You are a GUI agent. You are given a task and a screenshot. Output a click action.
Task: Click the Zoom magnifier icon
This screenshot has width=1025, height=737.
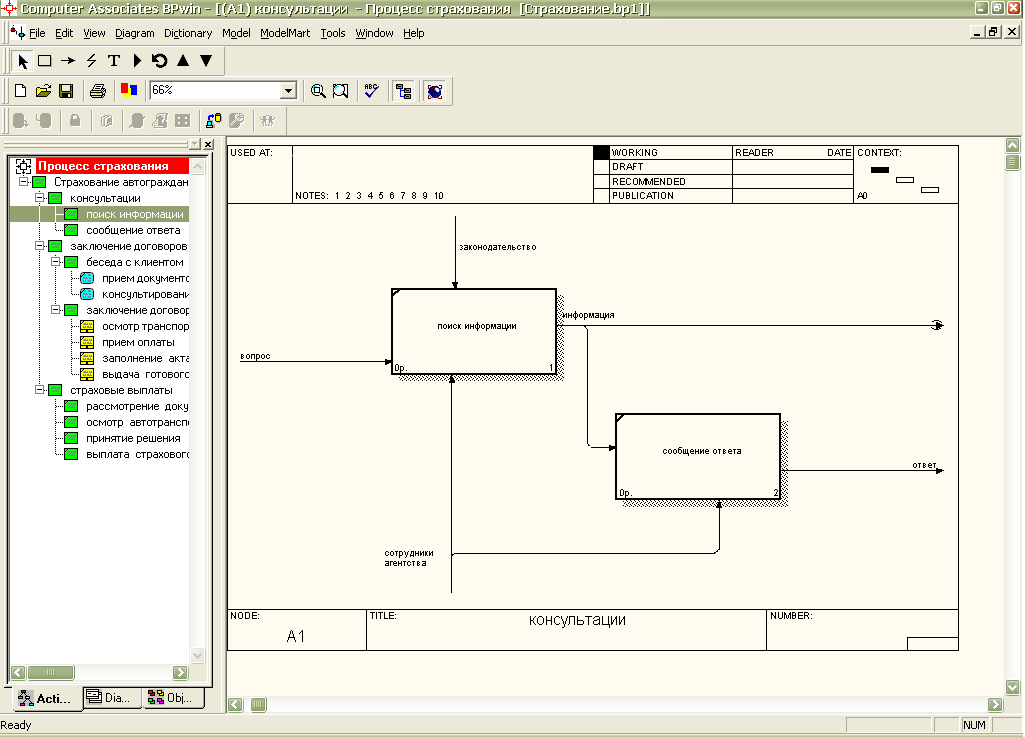[x=318, y=91]
